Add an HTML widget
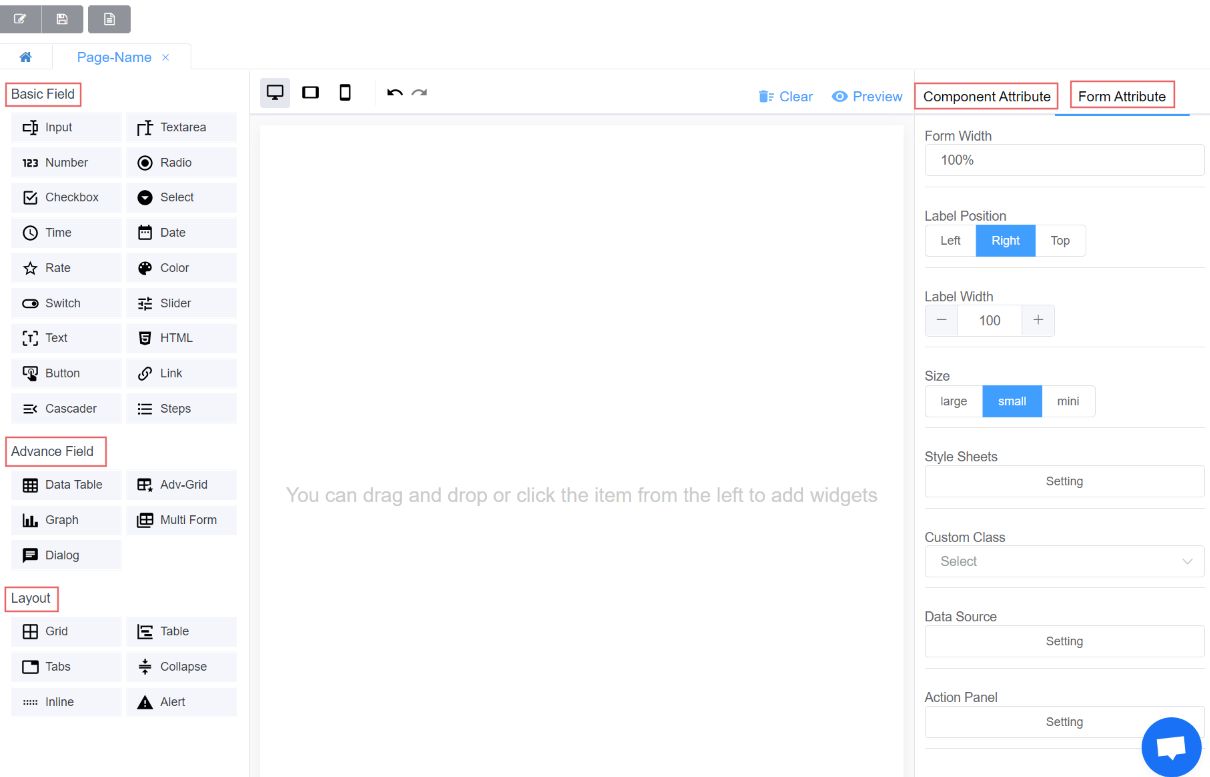The height and width of the screenshot is (777, 1210). pyautogui.click(x=181, y=338)
